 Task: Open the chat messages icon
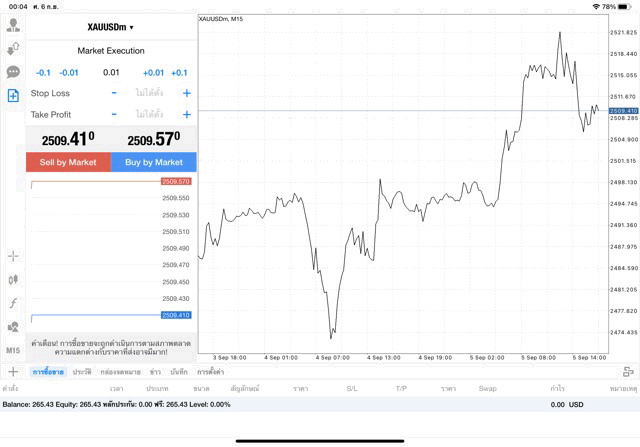coord(13,72)
